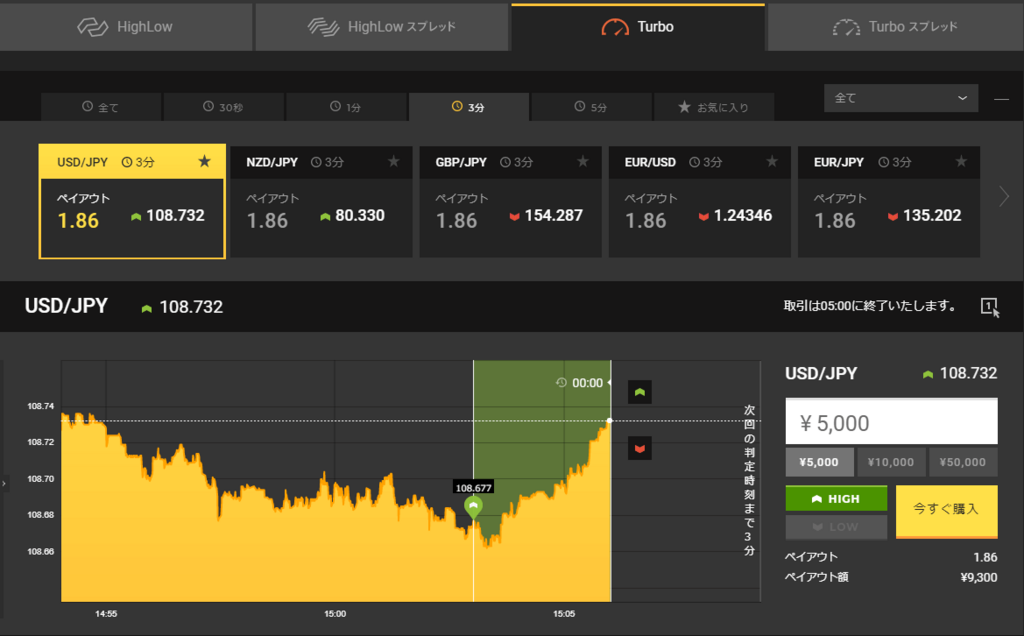
Task: Open the 全て filter dropdown
Action: pos(899,98)
